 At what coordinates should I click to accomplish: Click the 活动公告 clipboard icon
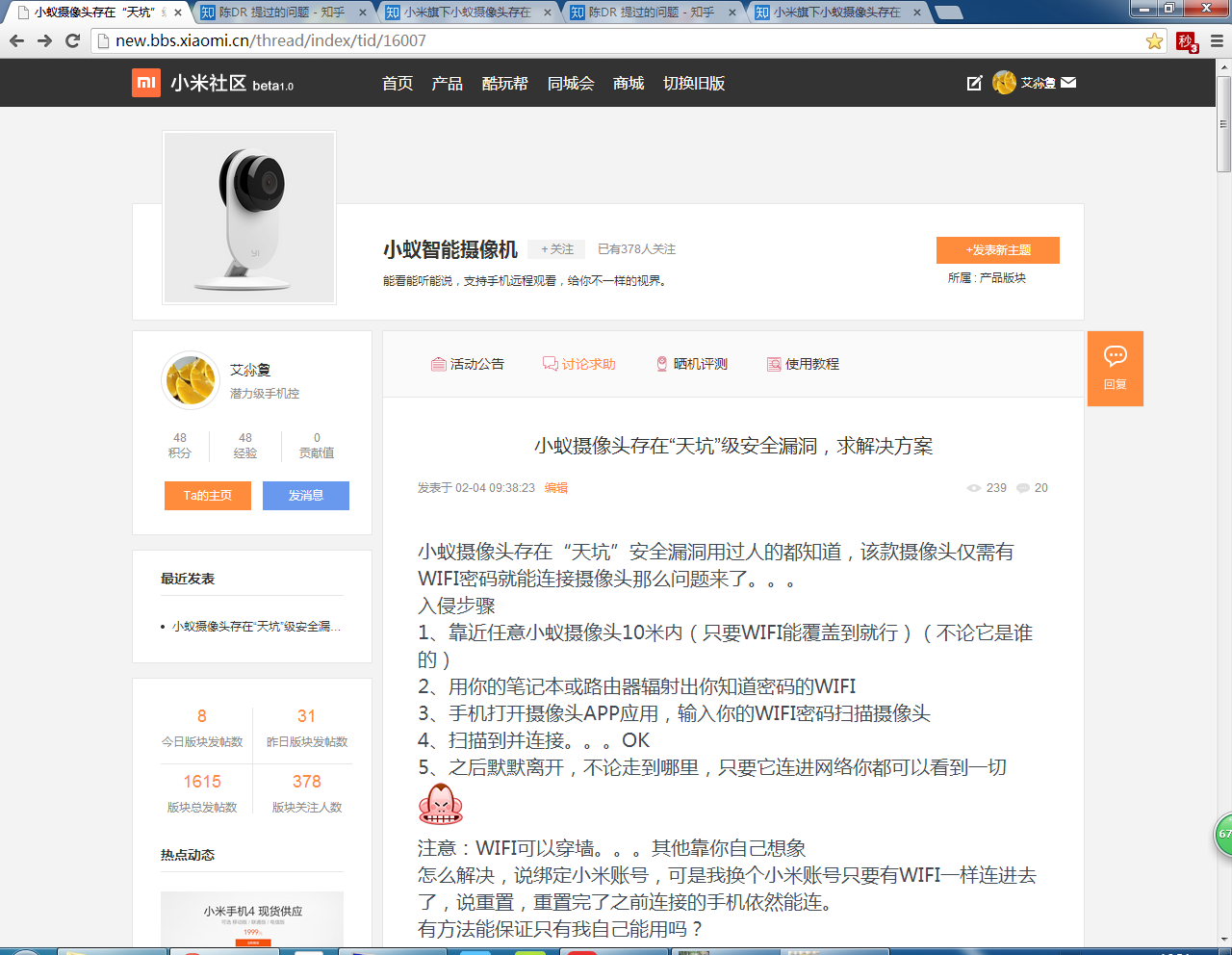438,364
